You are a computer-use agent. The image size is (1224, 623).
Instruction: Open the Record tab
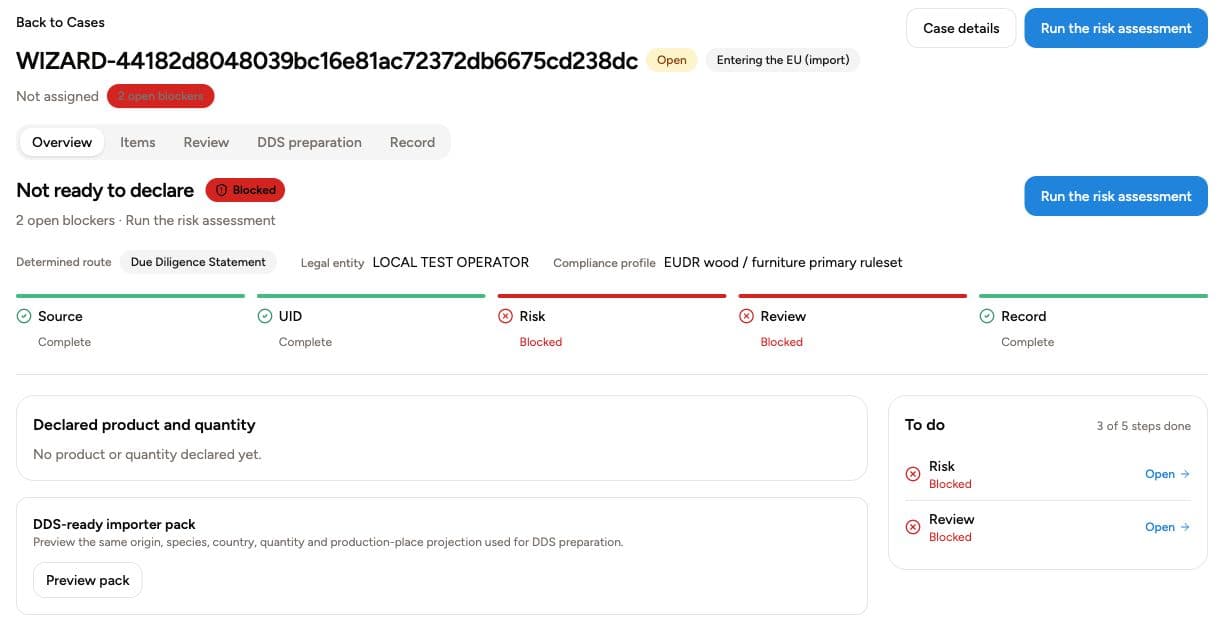click(412, 142)
